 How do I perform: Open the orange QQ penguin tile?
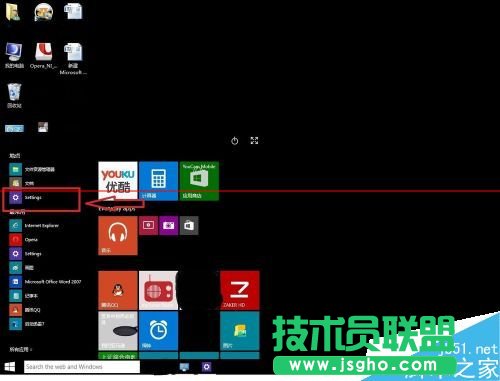[118, 290]
